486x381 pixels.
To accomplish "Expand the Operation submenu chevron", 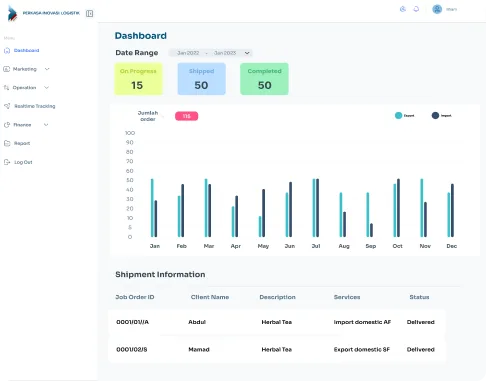I will (47, 88).
